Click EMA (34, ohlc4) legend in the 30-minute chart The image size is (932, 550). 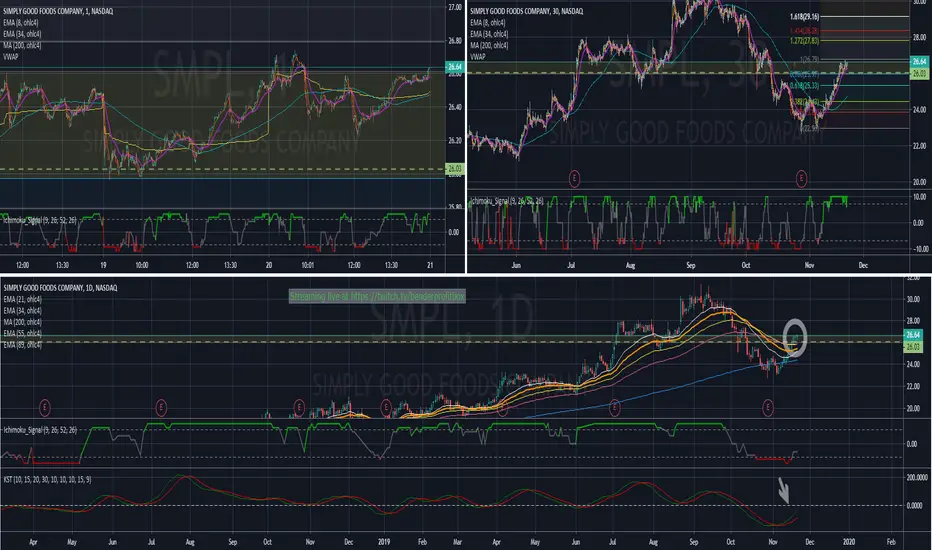[489, 34]
